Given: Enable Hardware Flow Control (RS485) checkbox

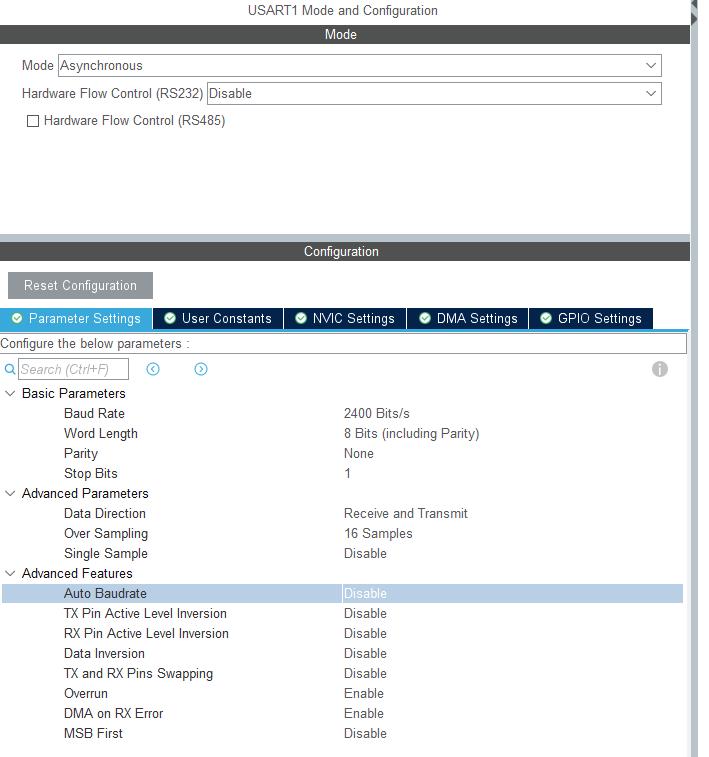Looking at the screenshot, I should pos(33,121).
